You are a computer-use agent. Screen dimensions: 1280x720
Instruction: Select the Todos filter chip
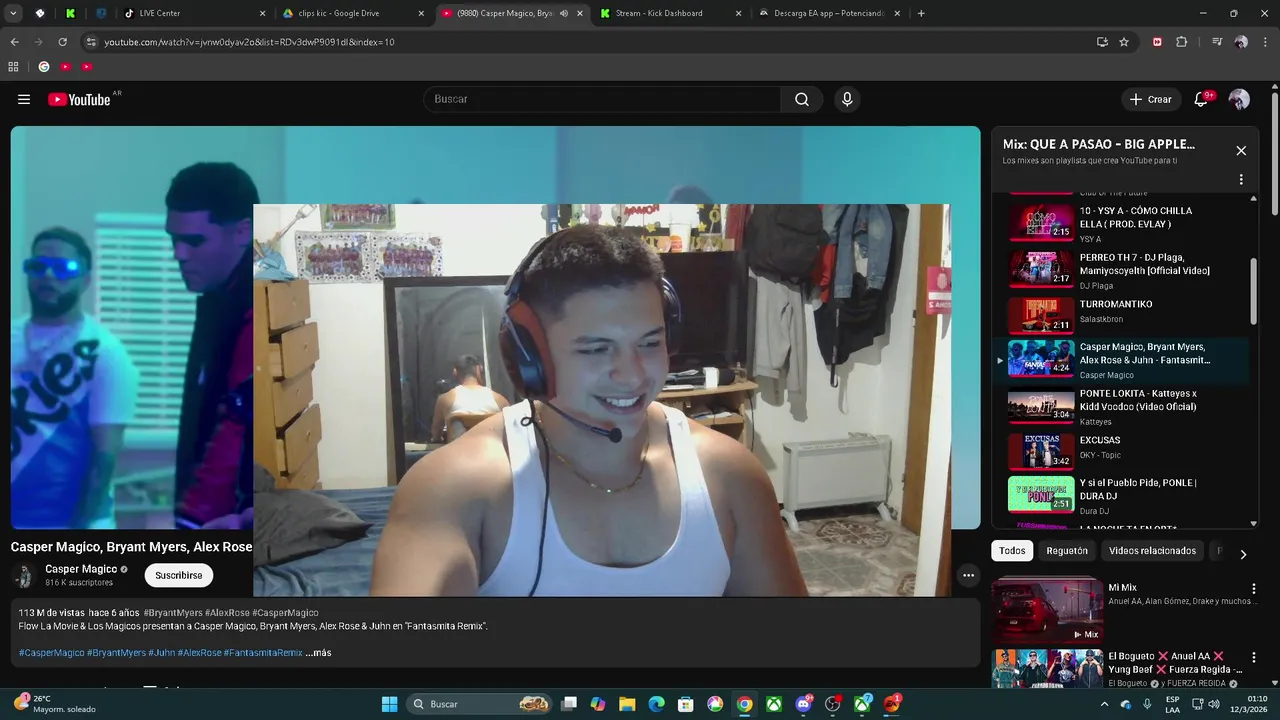pos(1012,551)
